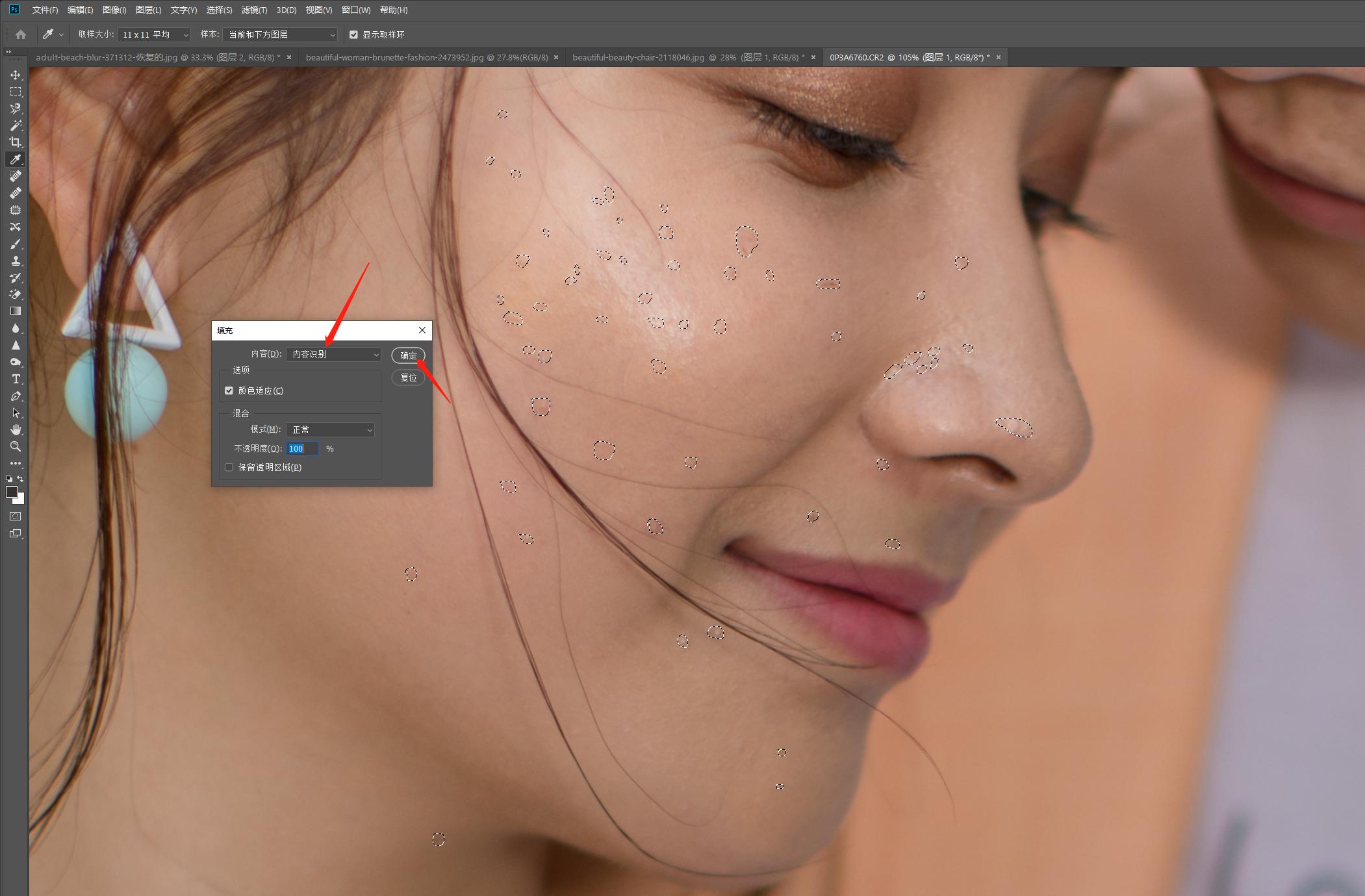Image resolution: width=1365 pixels, height=896 pixels.
Task: Toggle the 颜色适应 checkbox
Action: (229, 390)
